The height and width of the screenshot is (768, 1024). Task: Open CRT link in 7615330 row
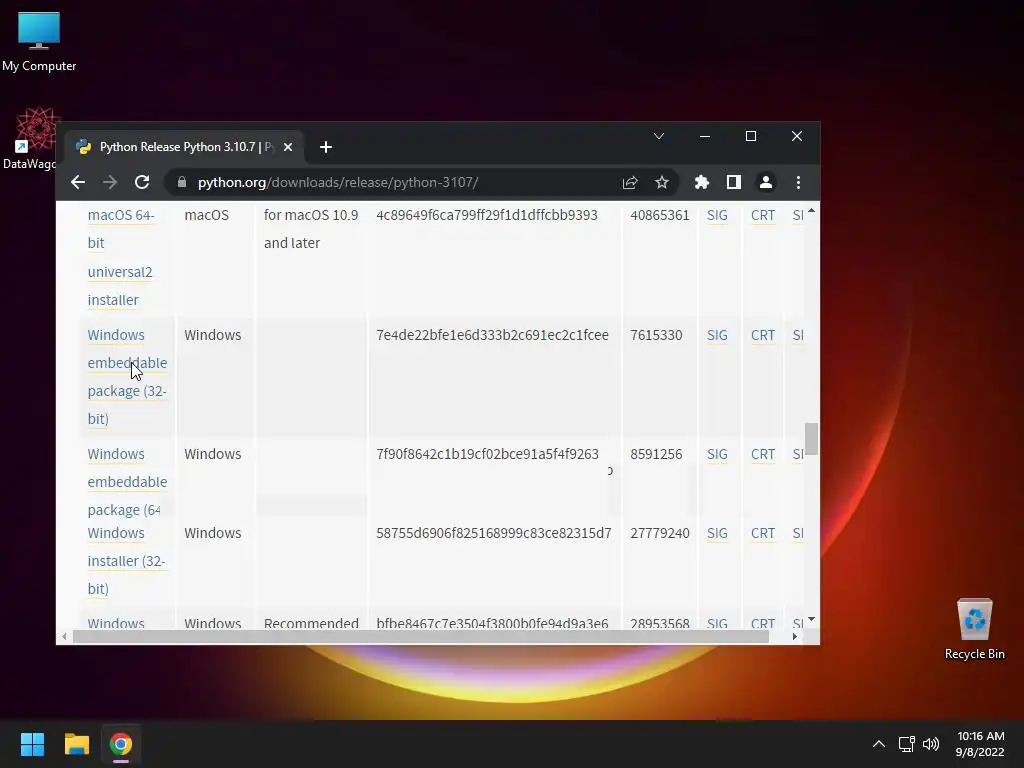point(763,335)
